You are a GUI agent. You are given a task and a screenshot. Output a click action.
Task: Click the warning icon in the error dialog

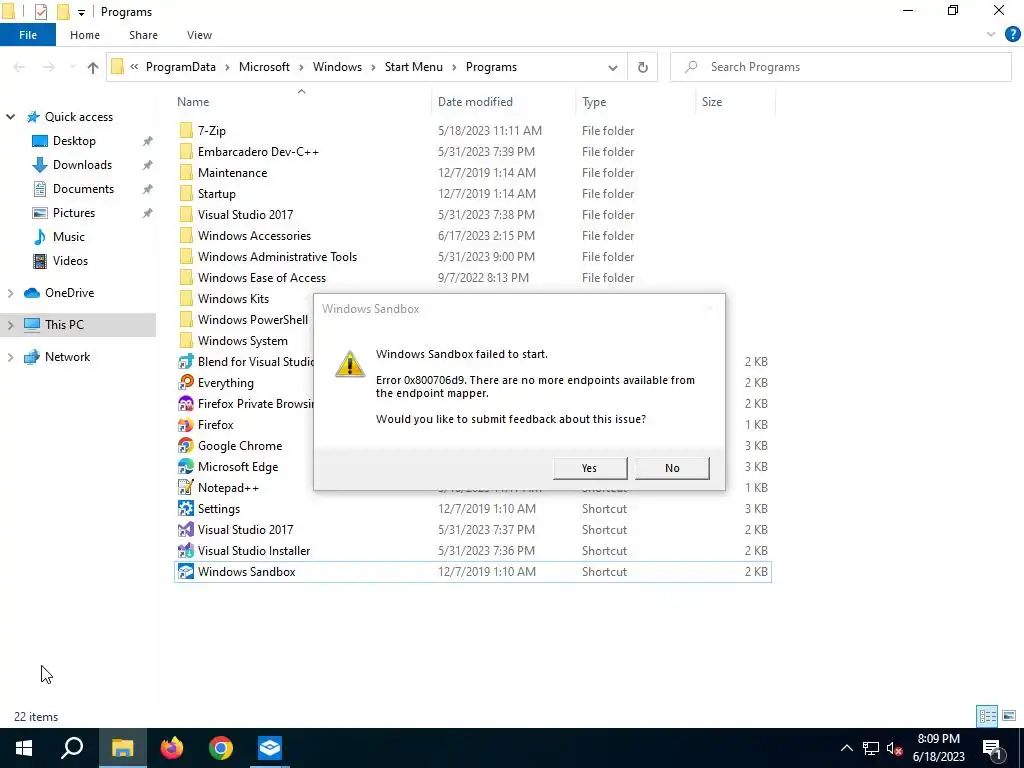point(350,364)
